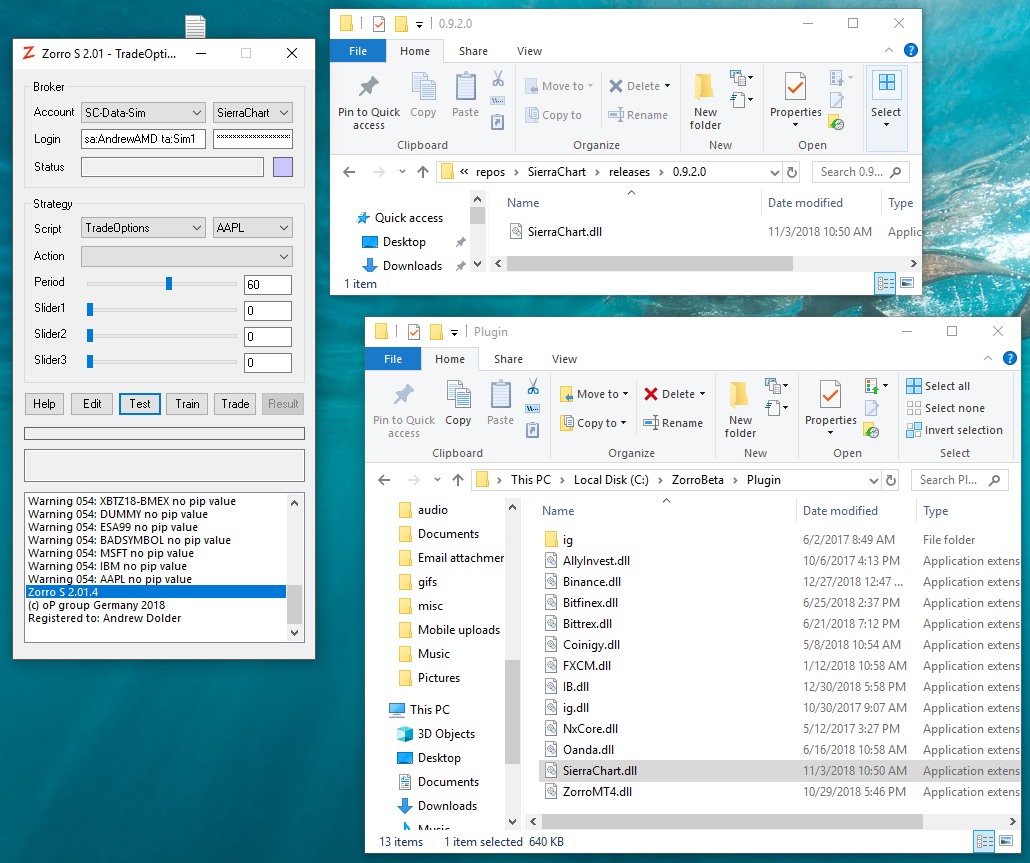The width and height of the screenshot is (1030, 863).
Task: Click Back arrow in Plugin window
Action: click(384, 480)
